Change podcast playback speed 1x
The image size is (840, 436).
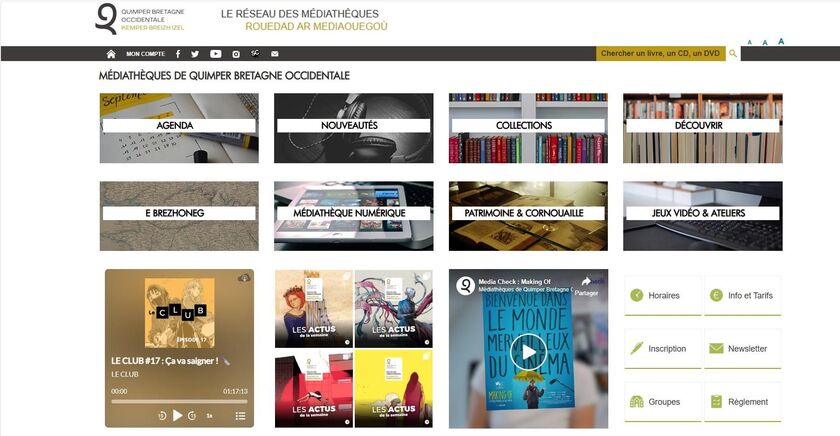209,415
